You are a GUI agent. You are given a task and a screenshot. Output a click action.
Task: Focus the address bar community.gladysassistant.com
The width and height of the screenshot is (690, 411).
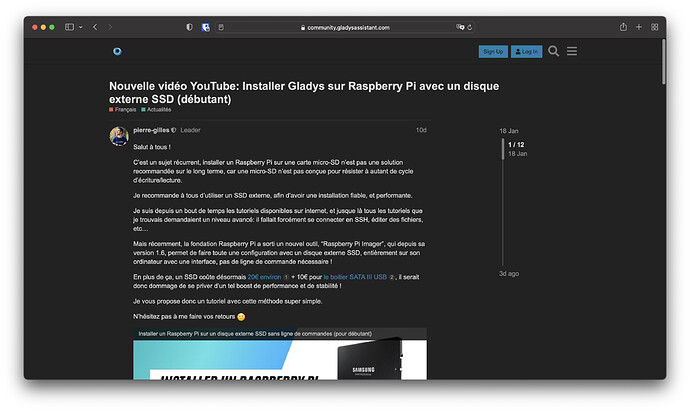point(345,27)
